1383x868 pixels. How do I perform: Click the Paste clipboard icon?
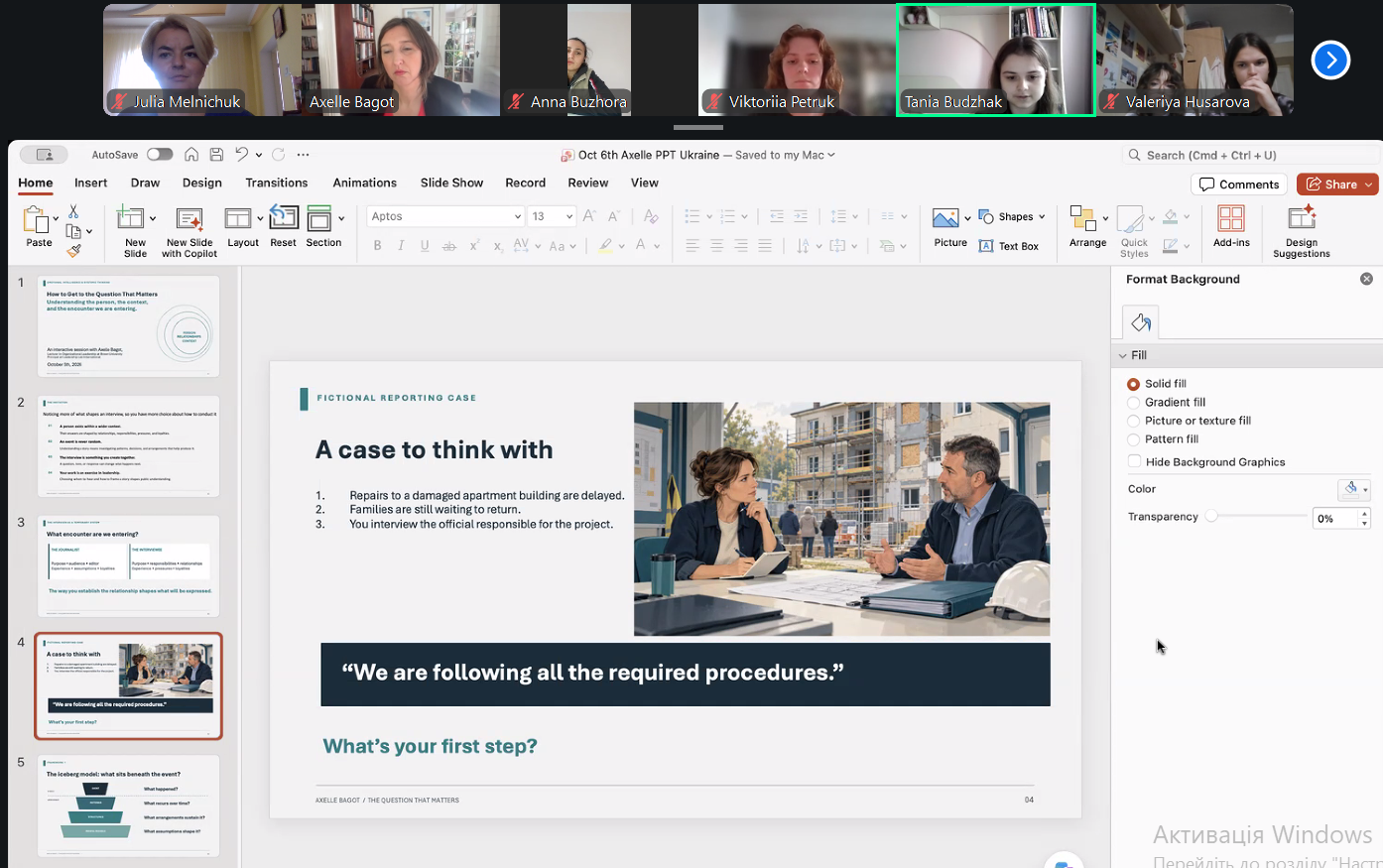tap(36, 220)
